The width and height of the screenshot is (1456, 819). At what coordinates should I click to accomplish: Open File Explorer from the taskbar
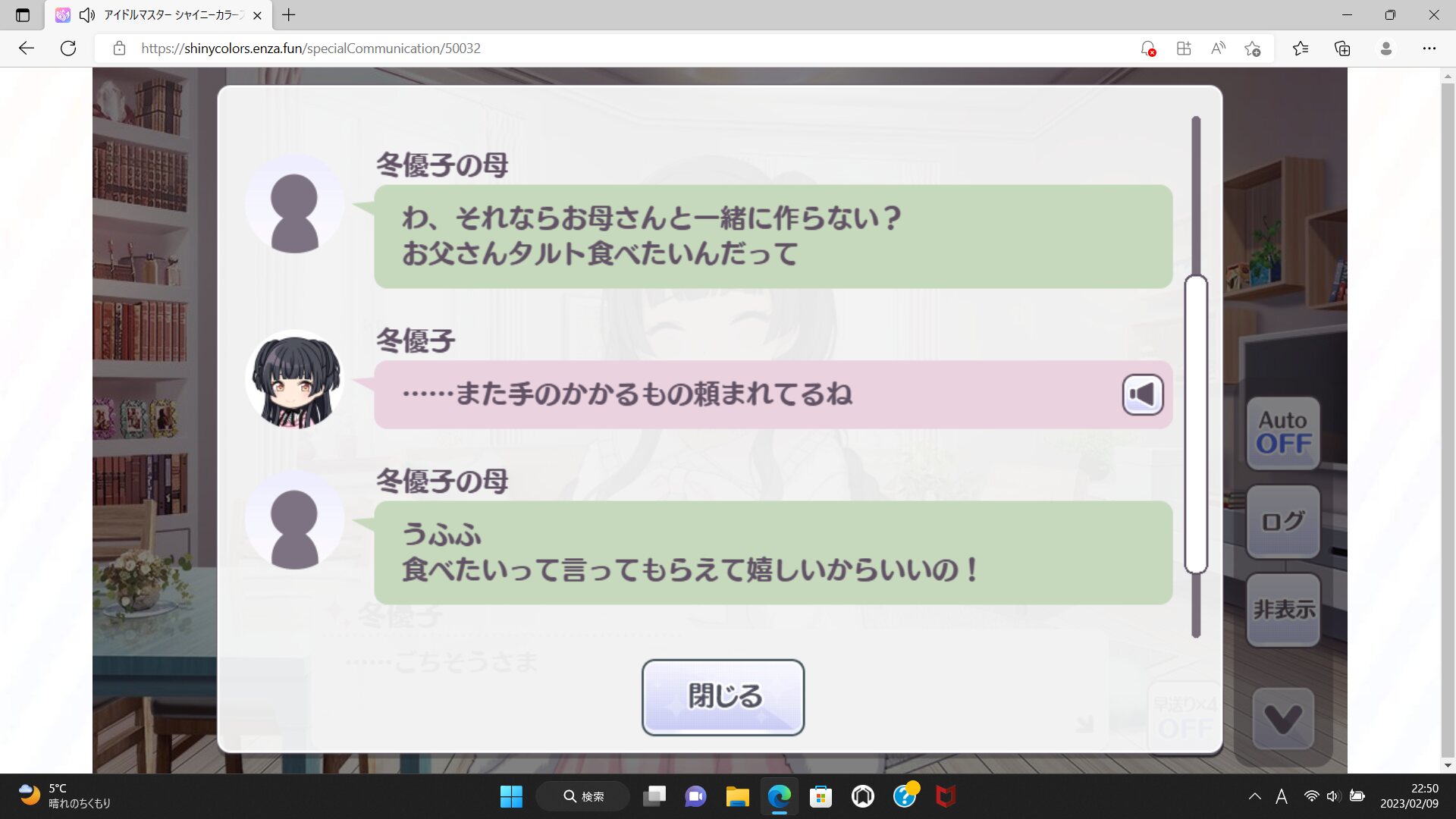coord(737,796)
